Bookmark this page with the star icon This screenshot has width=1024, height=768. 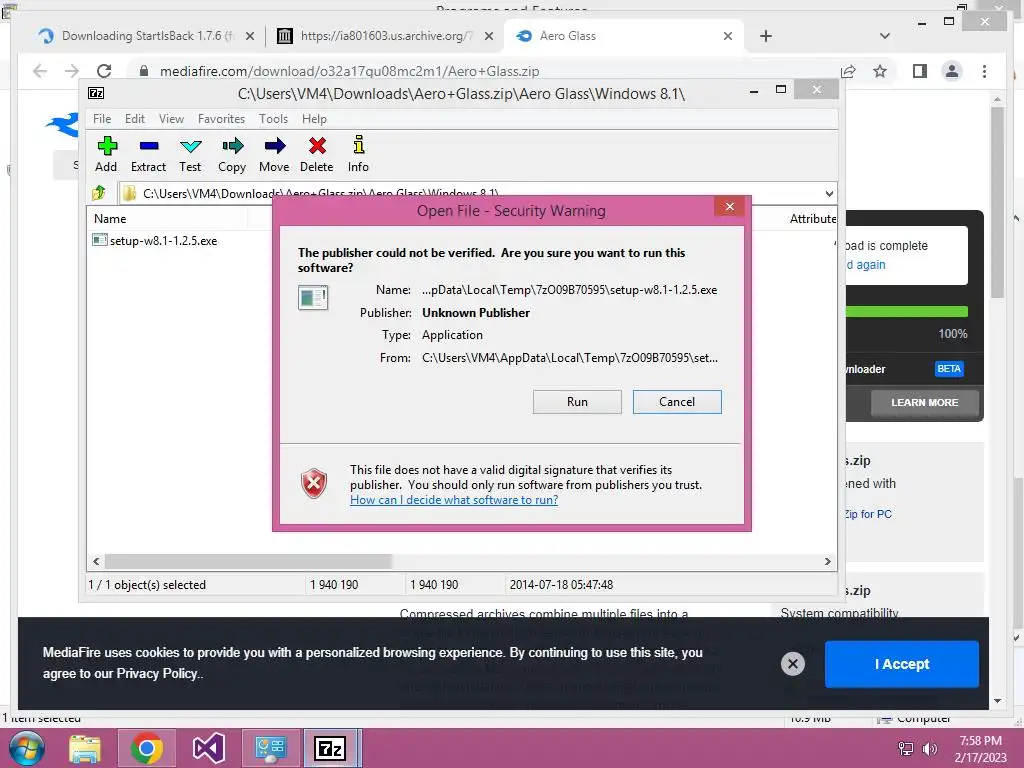click(880, 71)
